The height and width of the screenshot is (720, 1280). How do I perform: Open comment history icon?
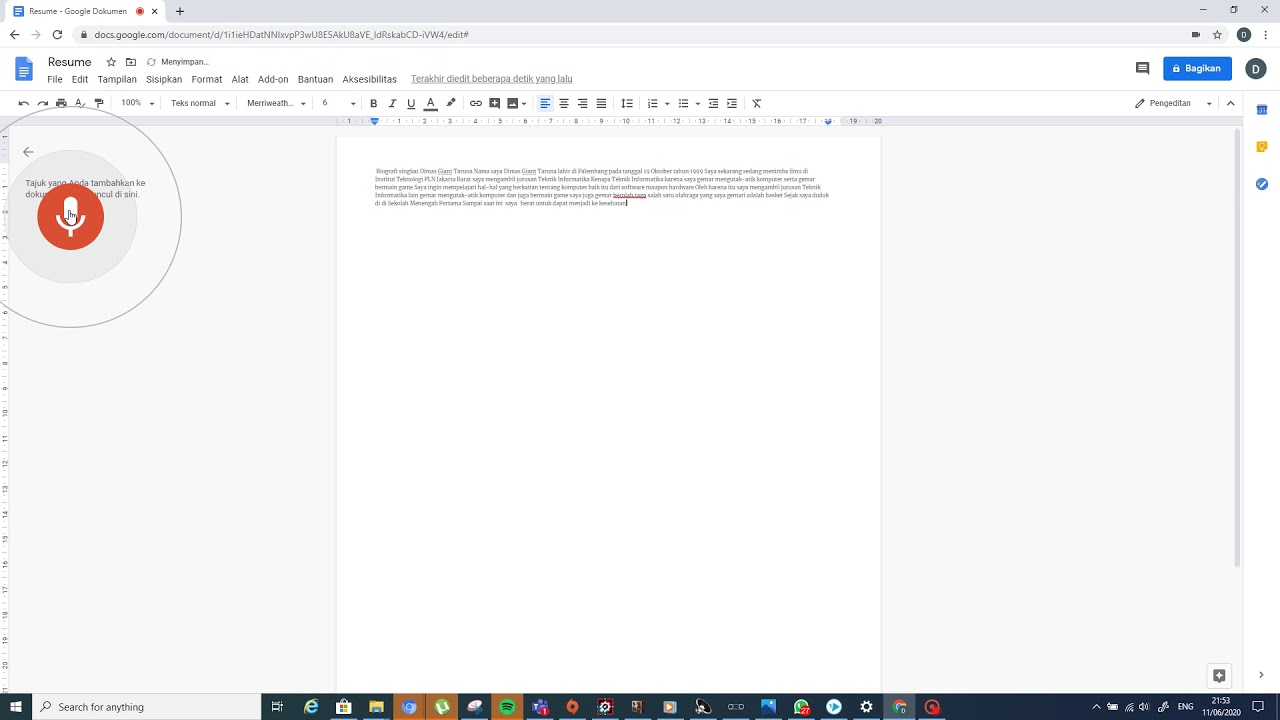[1142, 68]
